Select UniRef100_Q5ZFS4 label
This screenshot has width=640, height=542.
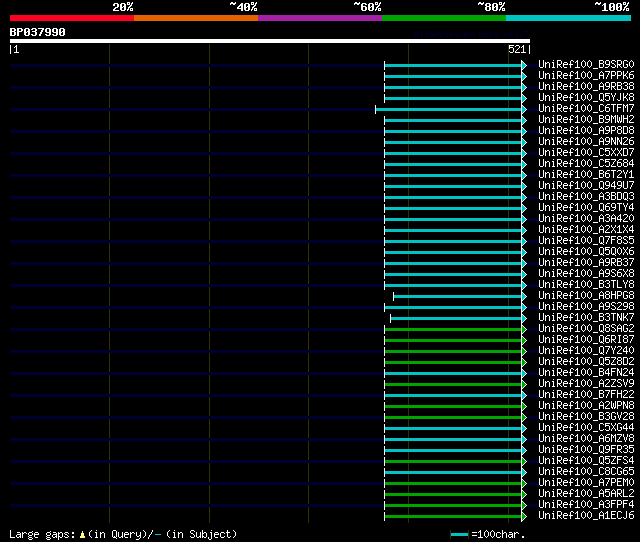(x=586, y=461)
